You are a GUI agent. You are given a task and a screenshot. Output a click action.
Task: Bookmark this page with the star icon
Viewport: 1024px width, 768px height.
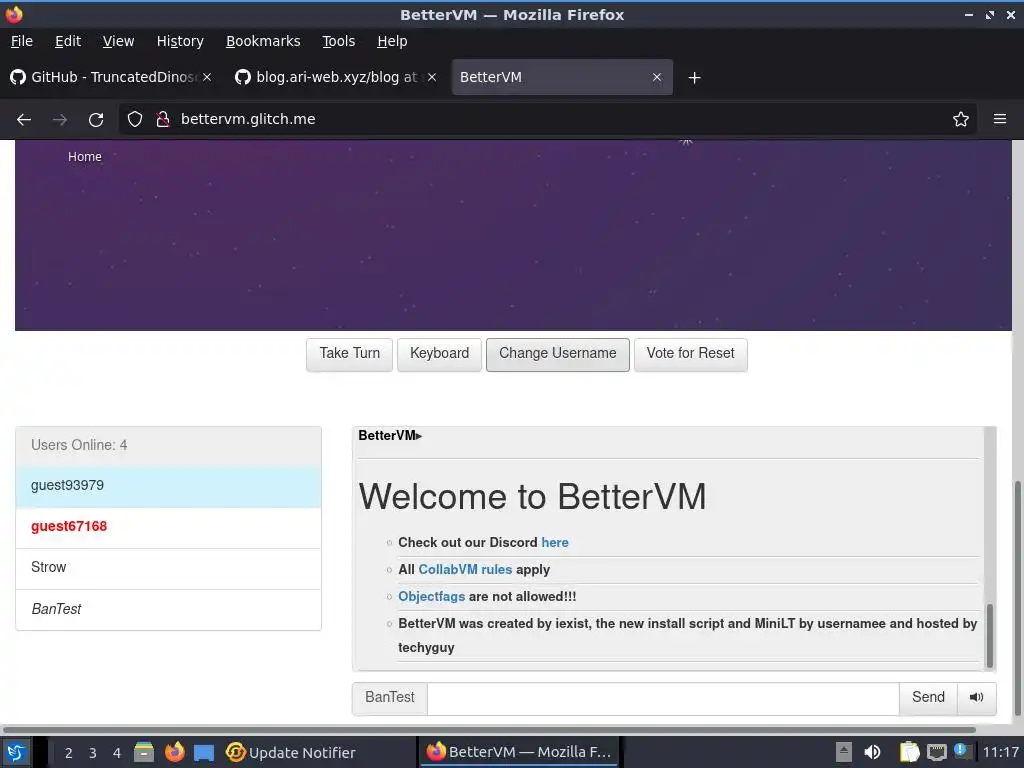961,120
